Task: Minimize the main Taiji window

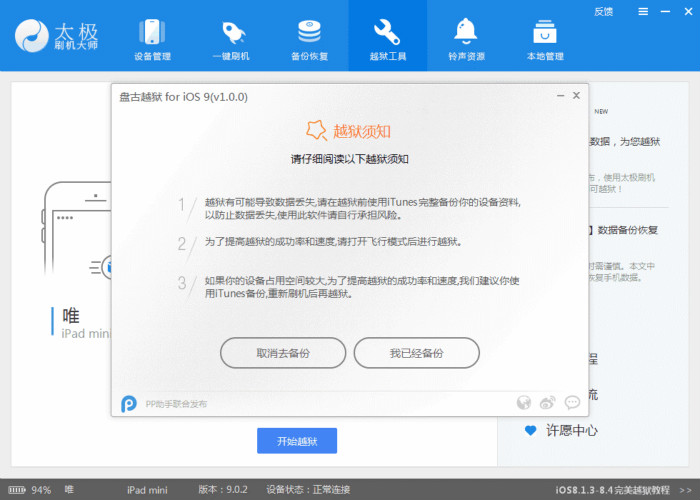Action: click(665, 12)
